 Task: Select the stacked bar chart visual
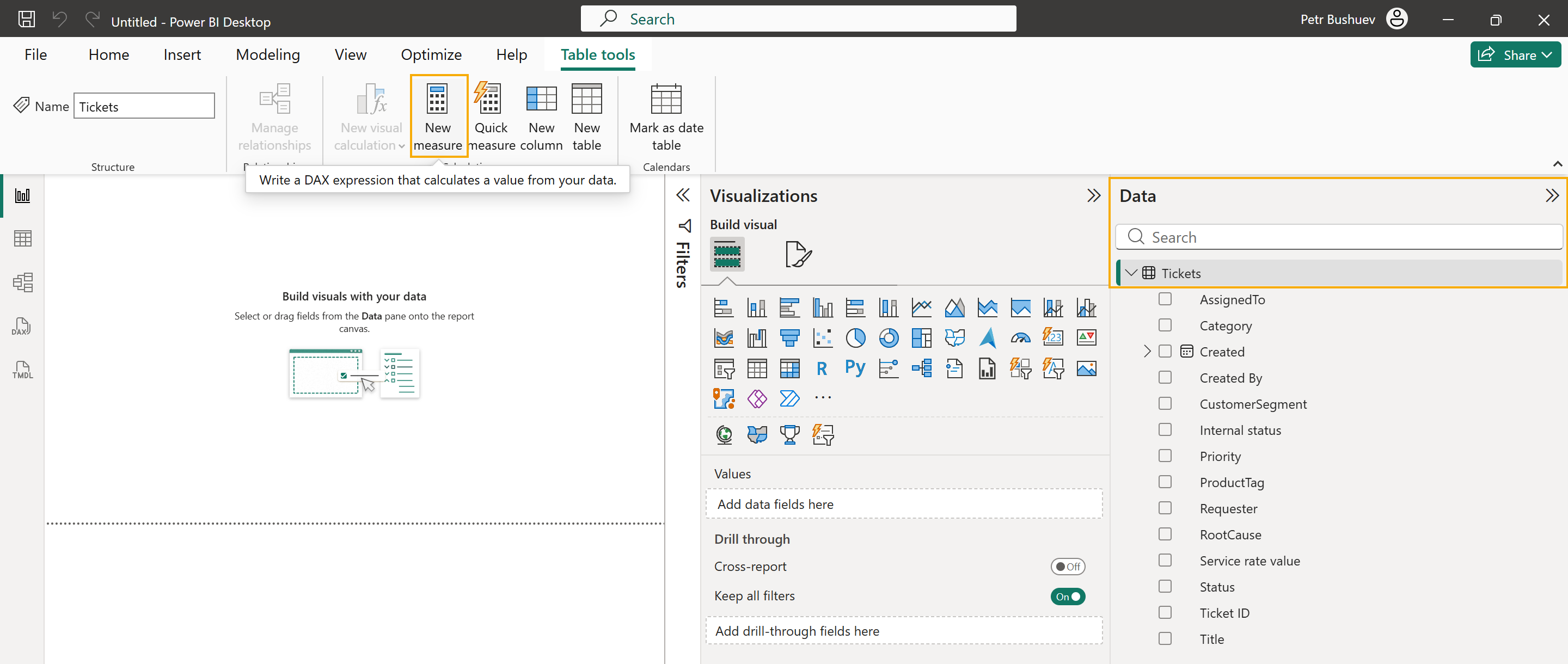(723, 308)
